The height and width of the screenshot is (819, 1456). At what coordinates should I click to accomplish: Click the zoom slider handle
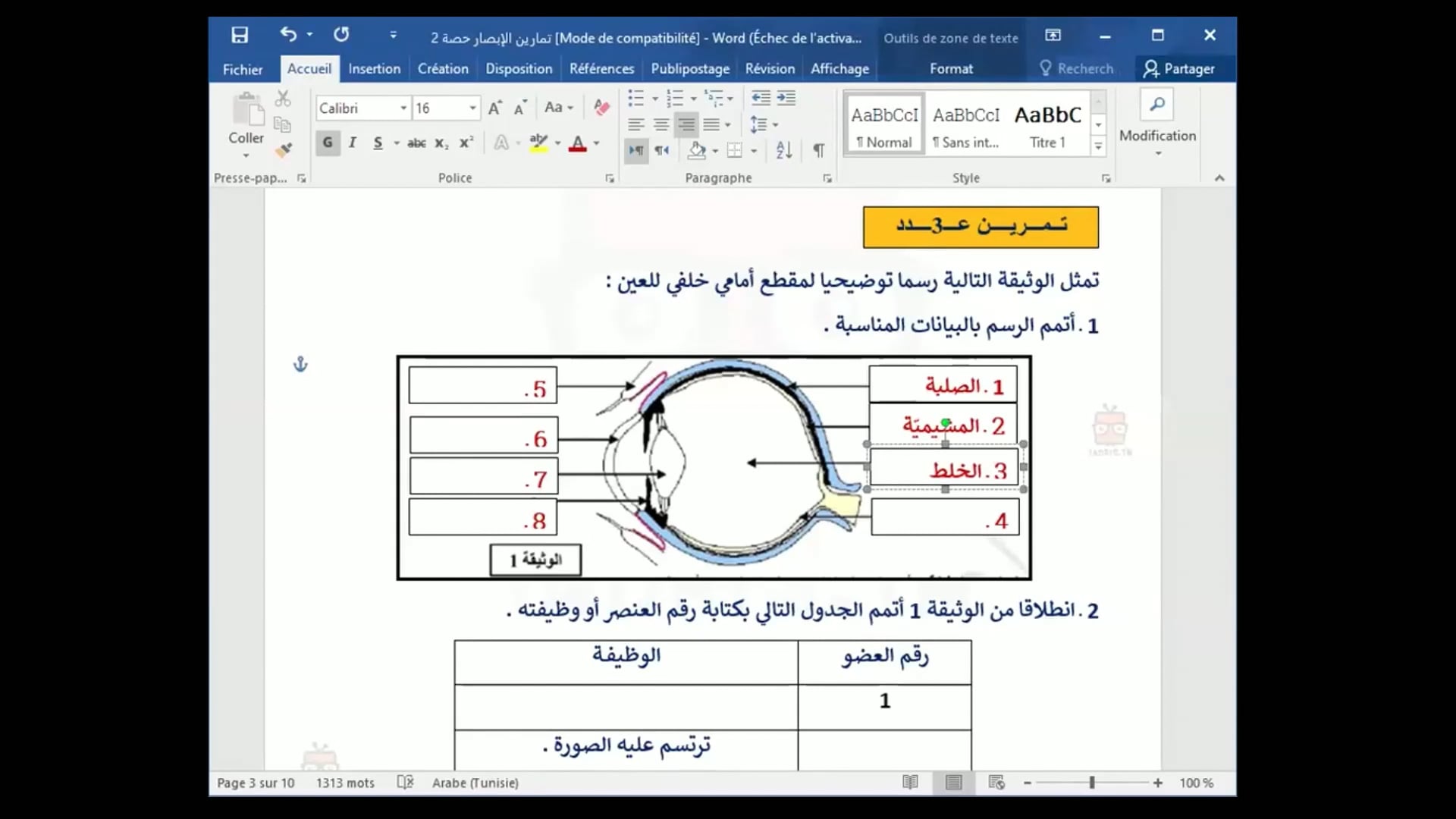1092,783
